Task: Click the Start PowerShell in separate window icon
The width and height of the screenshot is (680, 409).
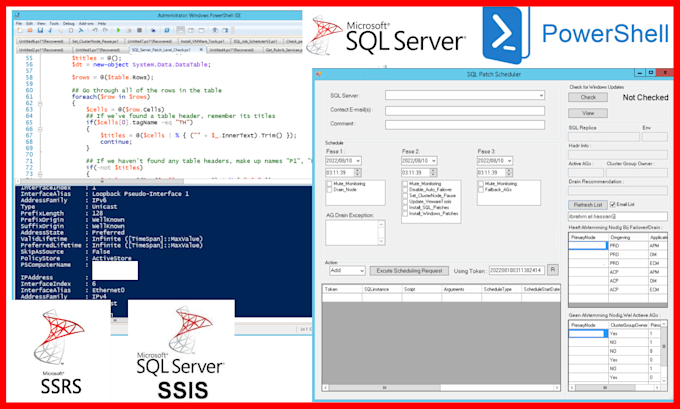Action: coord(167,30)
